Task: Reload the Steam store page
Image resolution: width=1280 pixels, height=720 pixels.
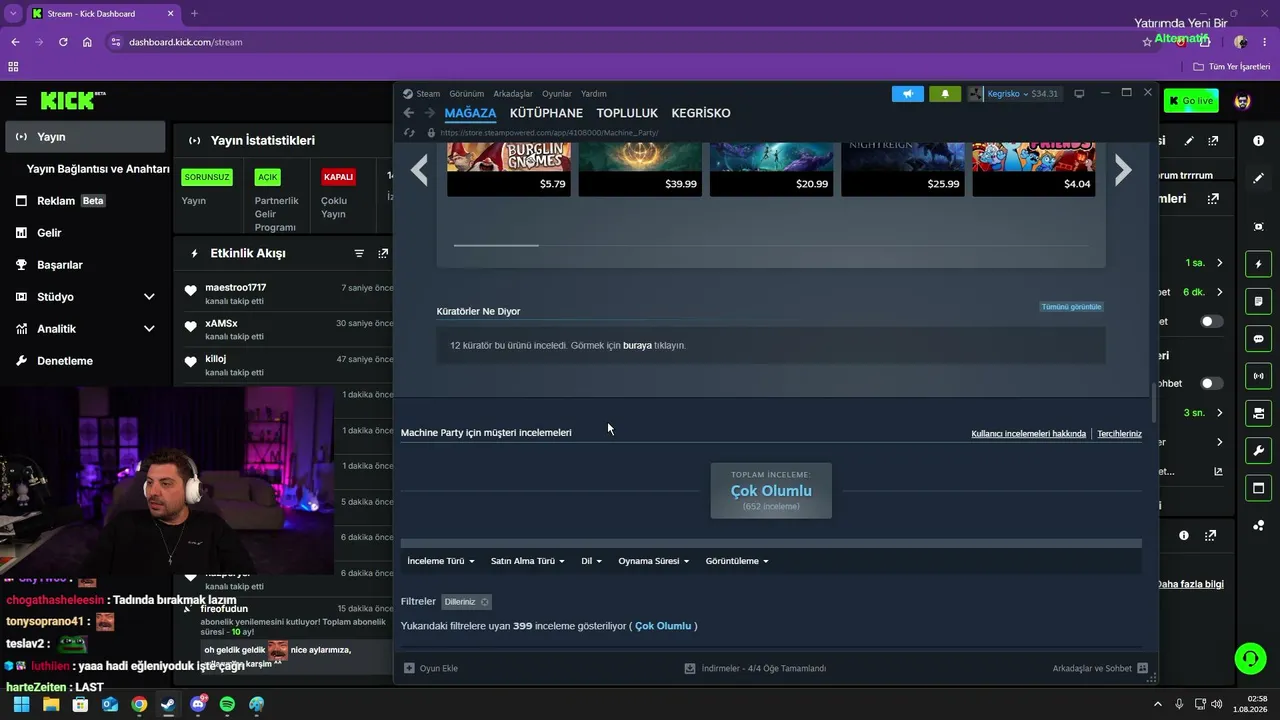Action: tap(409, 132)
